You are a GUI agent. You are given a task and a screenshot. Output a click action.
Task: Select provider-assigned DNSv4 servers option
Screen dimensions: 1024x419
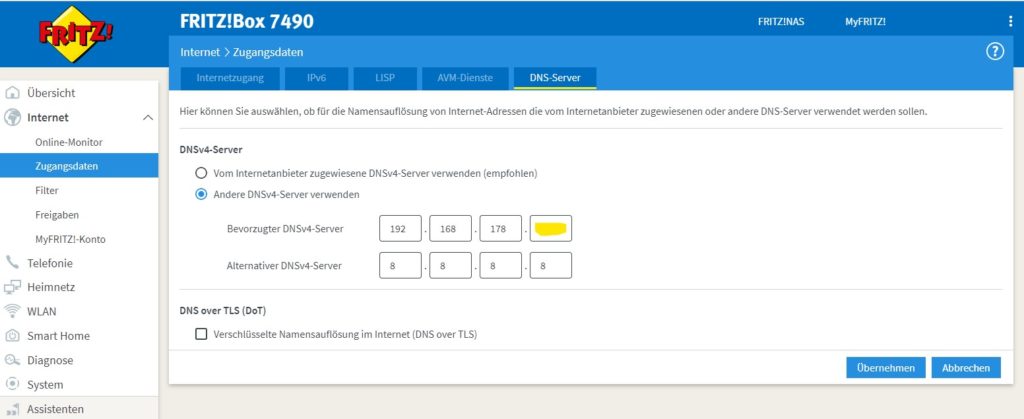(x=201, y=173)
